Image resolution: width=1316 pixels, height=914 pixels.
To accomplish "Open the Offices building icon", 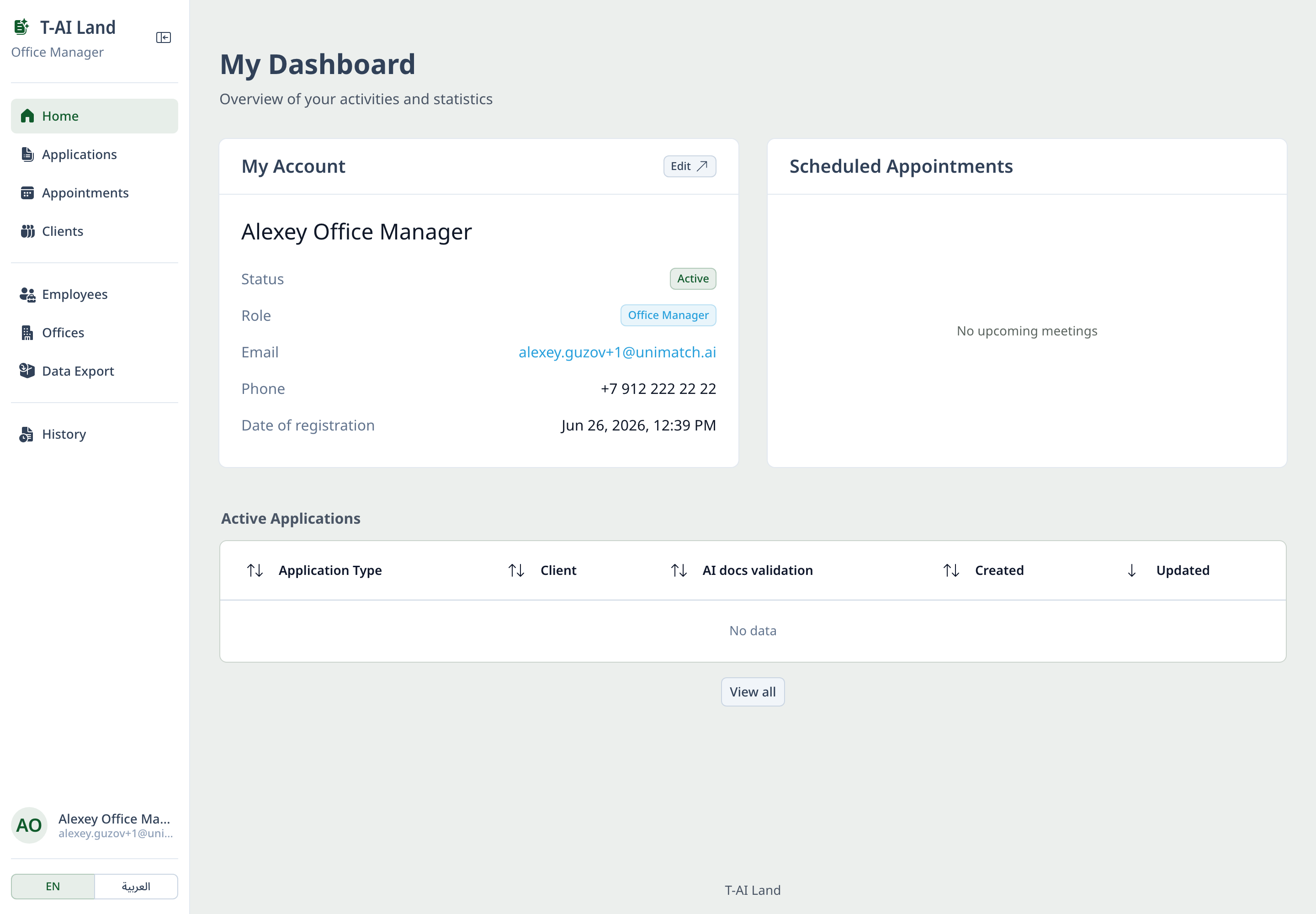I will [x=27, y=333].
